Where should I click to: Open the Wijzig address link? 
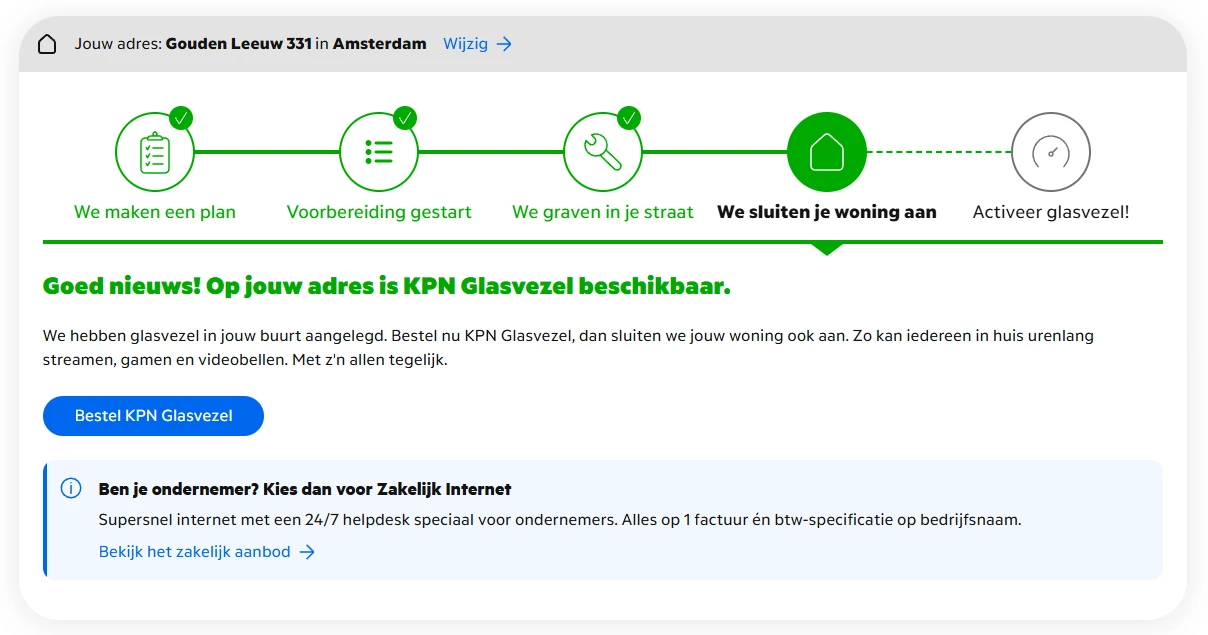[465, 44]
